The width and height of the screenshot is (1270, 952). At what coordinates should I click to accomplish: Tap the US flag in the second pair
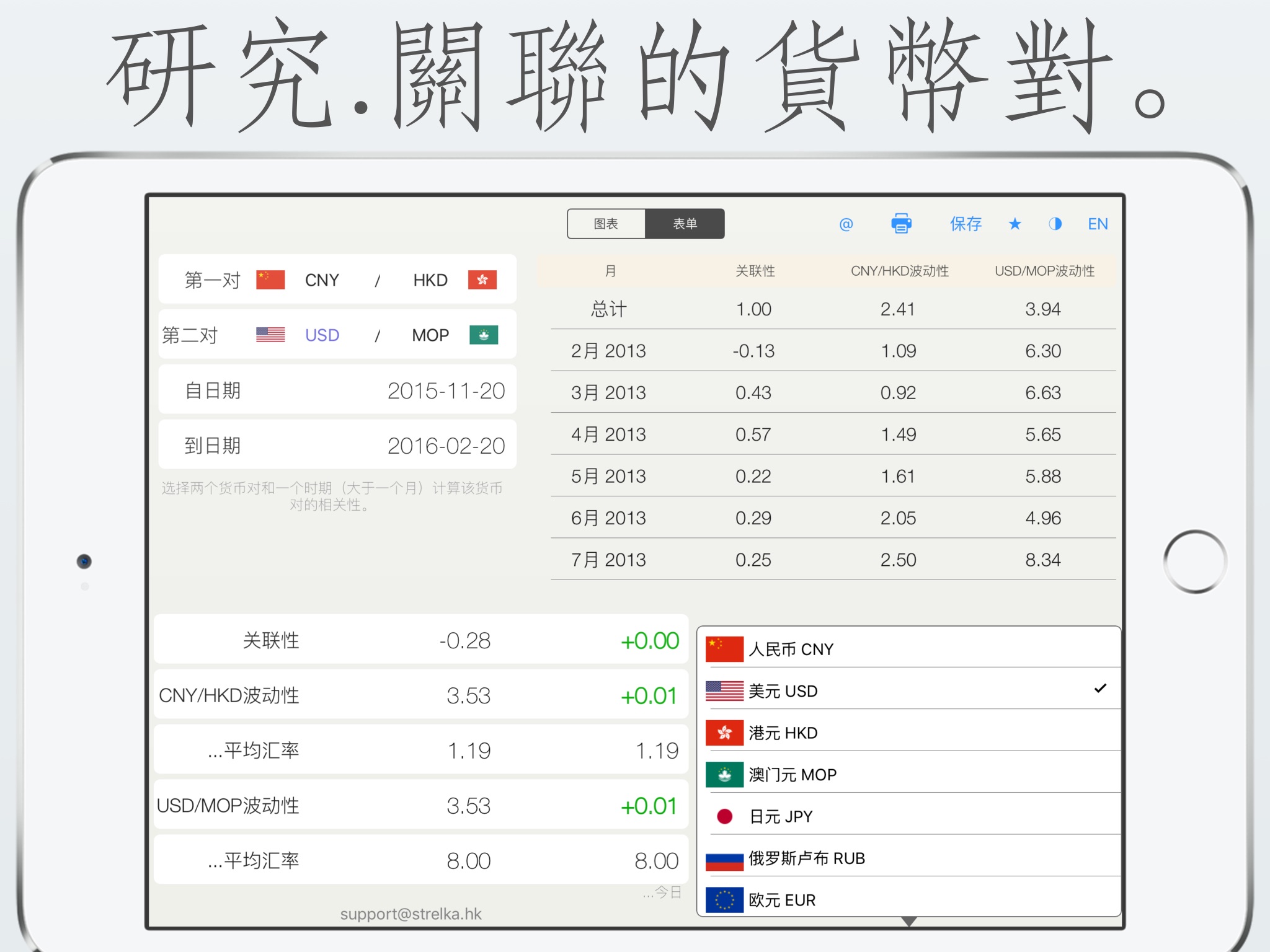[270, 335]
